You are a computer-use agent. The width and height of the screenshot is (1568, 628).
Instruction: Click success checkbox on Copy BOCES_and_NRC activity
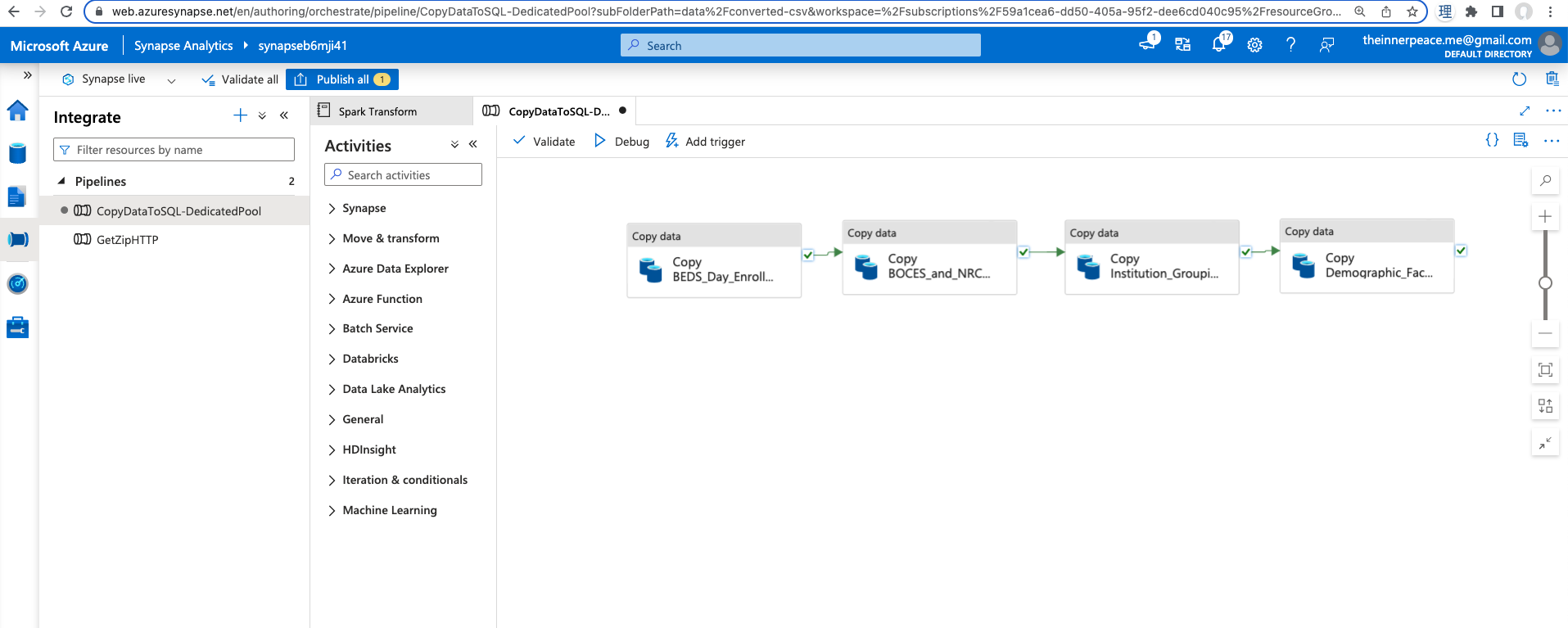pos(1023,251)
